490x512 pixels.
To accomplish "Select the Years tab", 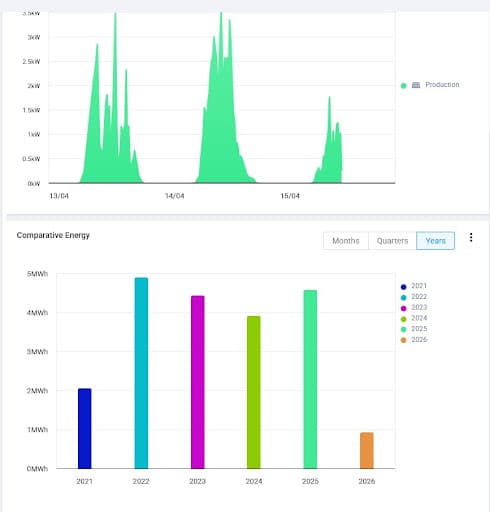I will pos(435,241).
